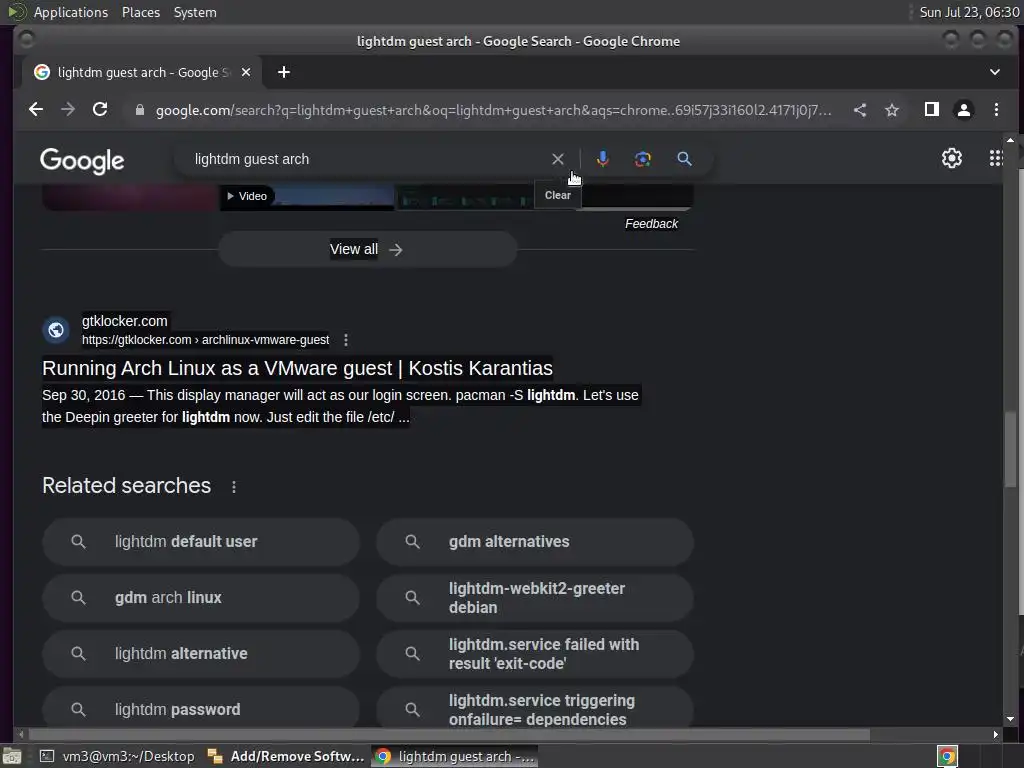The image size is (1024, 768).
Task: Click the gtklocker.com site name
Action: 125,321
